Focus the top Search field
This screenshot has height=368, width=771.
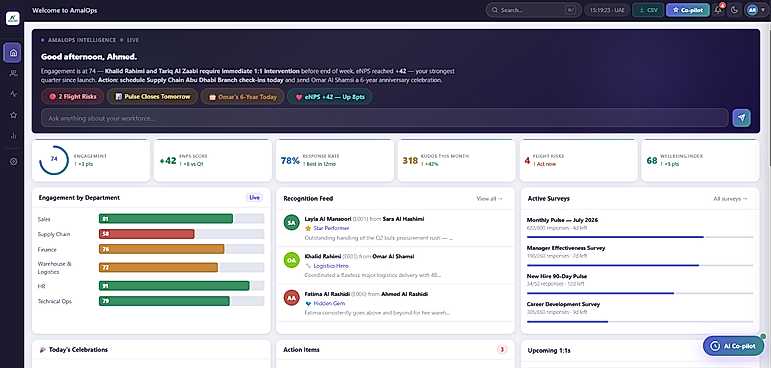(533, 10)
